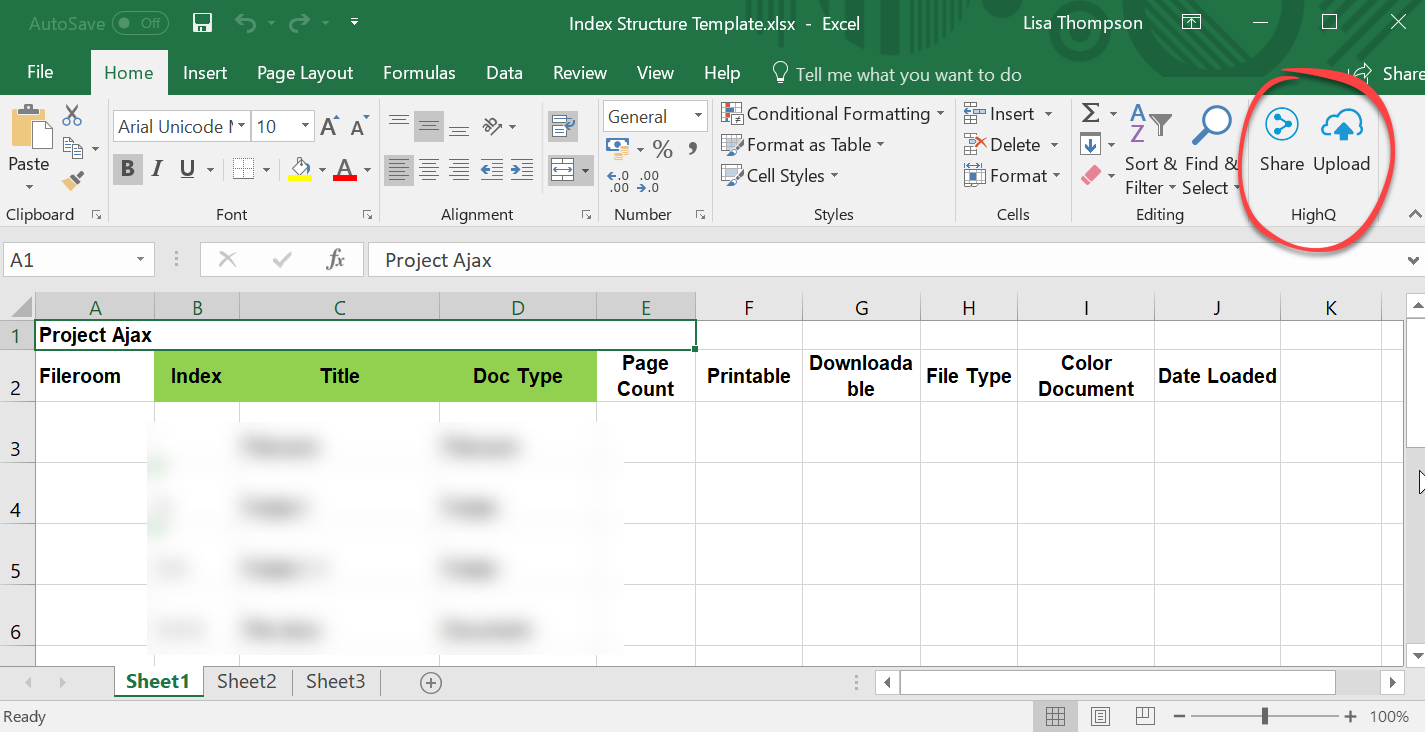The height and width of the screenshot is (732, 1425).
Task: Click the Save floppy disk icon
Action: (202, 23)
